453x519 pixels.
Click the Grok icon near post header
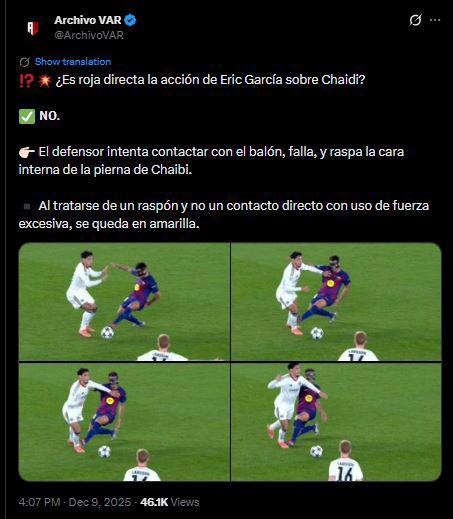coord(415,20)
